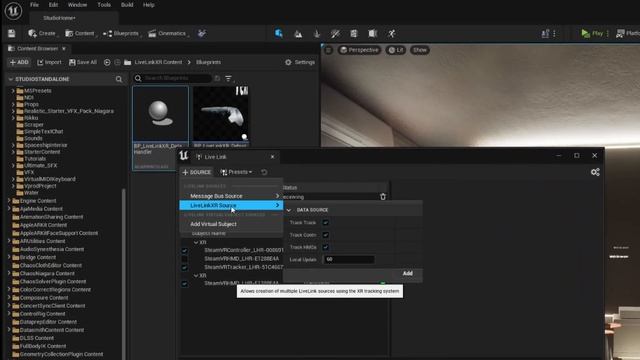Viewport: 640px width, 360px height.
Task: Click the Add button in Data Source
Action: point(407,273)
